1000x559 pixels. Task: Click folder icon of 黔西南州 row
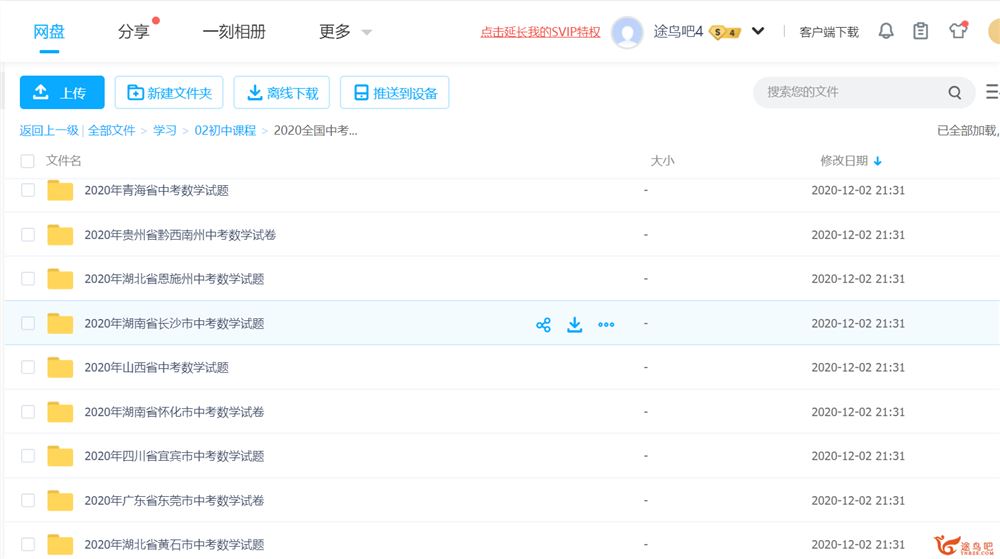pos(60,235)
